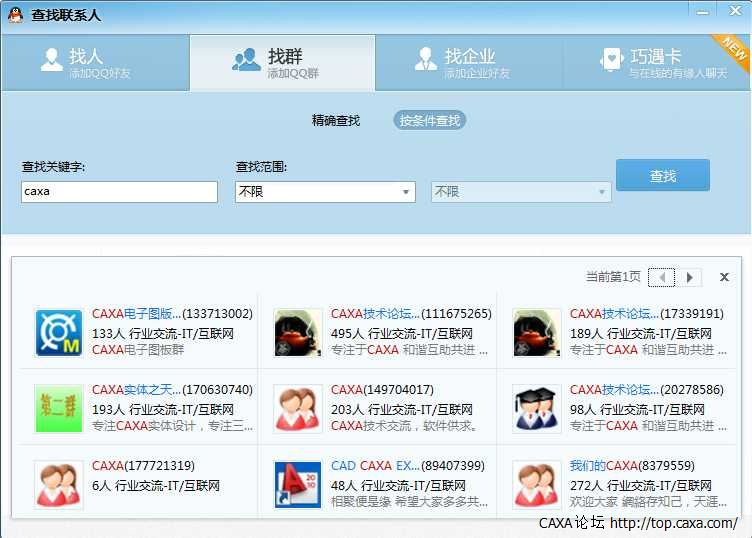This screenshot has width=752, height=538.
Task: Click the 找企业 businessman icon
Action: pyautogui.click(x=426, y=59)
